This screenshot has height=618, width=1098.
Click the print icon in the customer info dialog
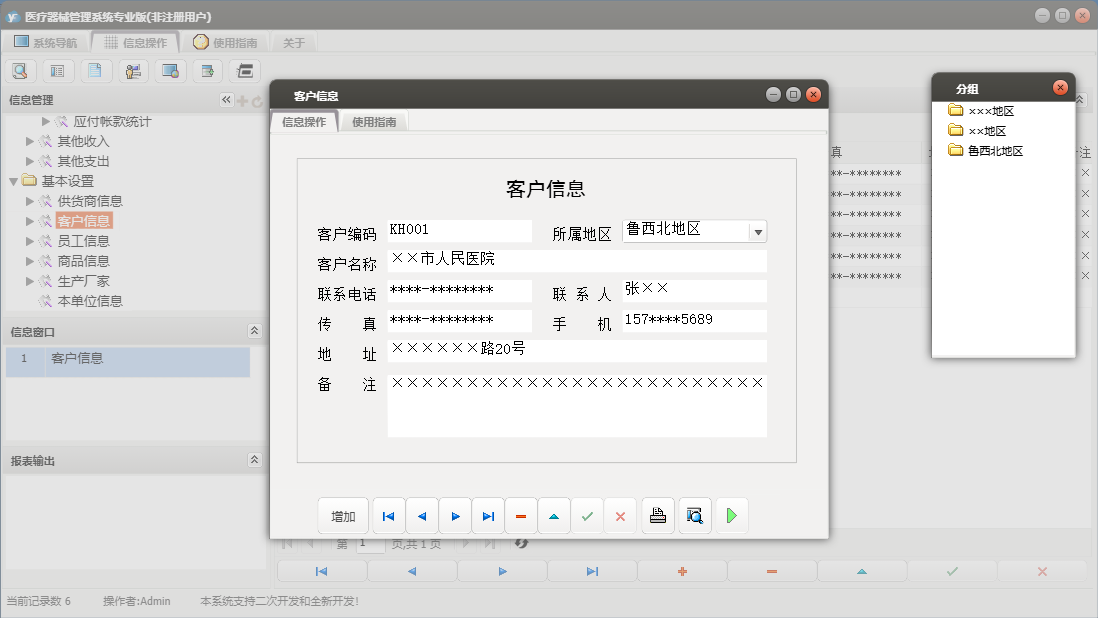point(657,515)
